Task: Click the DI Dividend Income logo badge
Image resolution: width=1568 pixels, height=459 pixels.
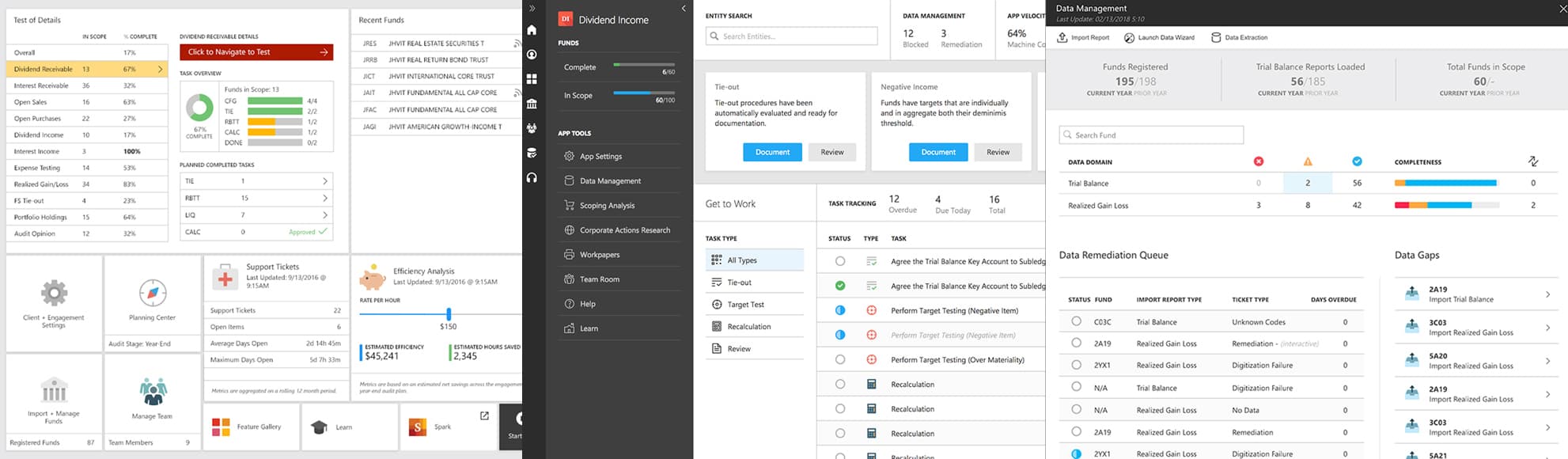Action: 565,20
